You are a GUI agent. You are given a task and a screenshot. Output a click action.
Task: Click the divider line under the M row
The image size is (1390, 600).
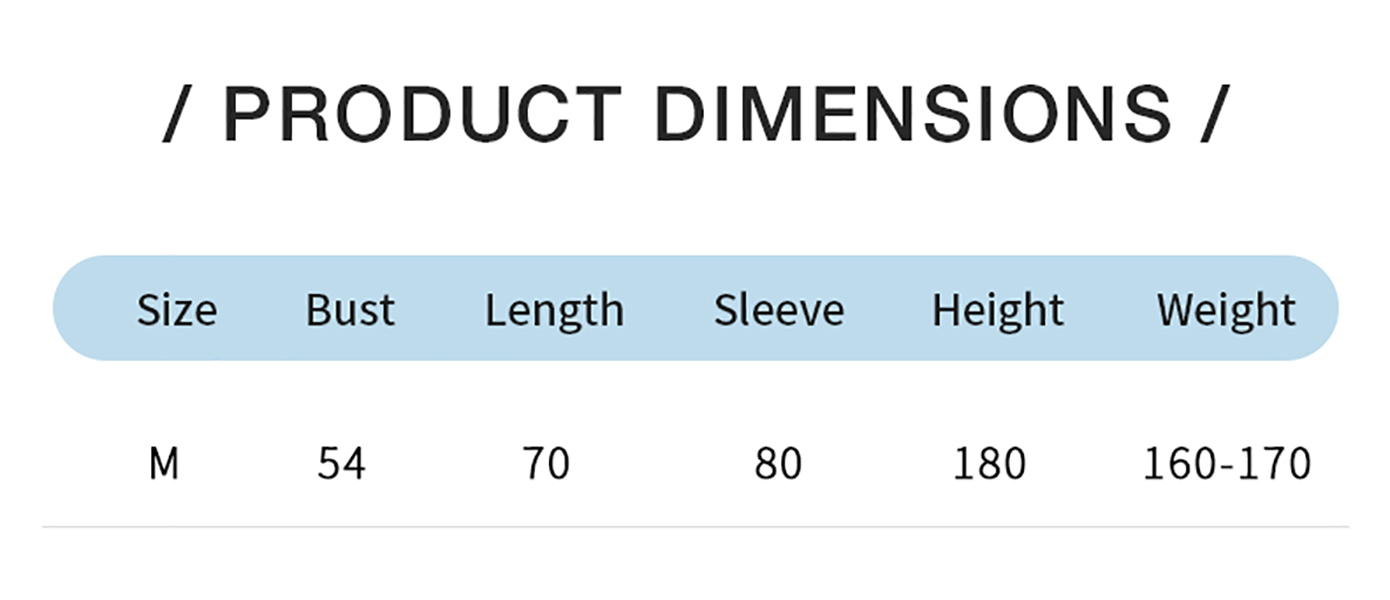click(695, 526)
